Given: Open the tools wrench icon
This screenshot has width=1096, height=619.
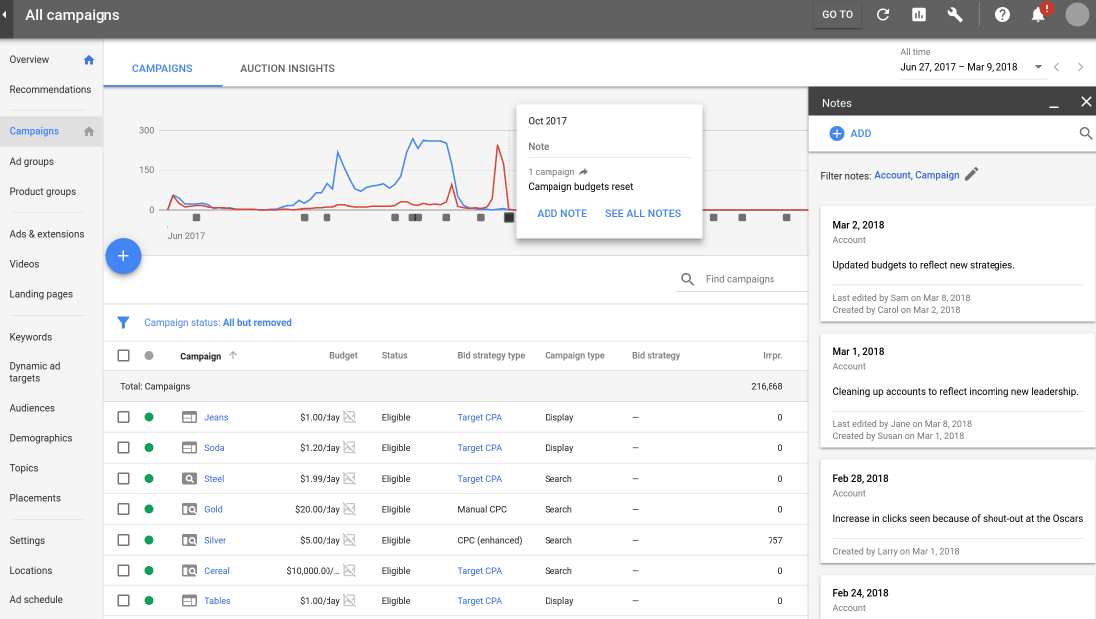Looking at the screenshot, I should click(x=955, y=14).
